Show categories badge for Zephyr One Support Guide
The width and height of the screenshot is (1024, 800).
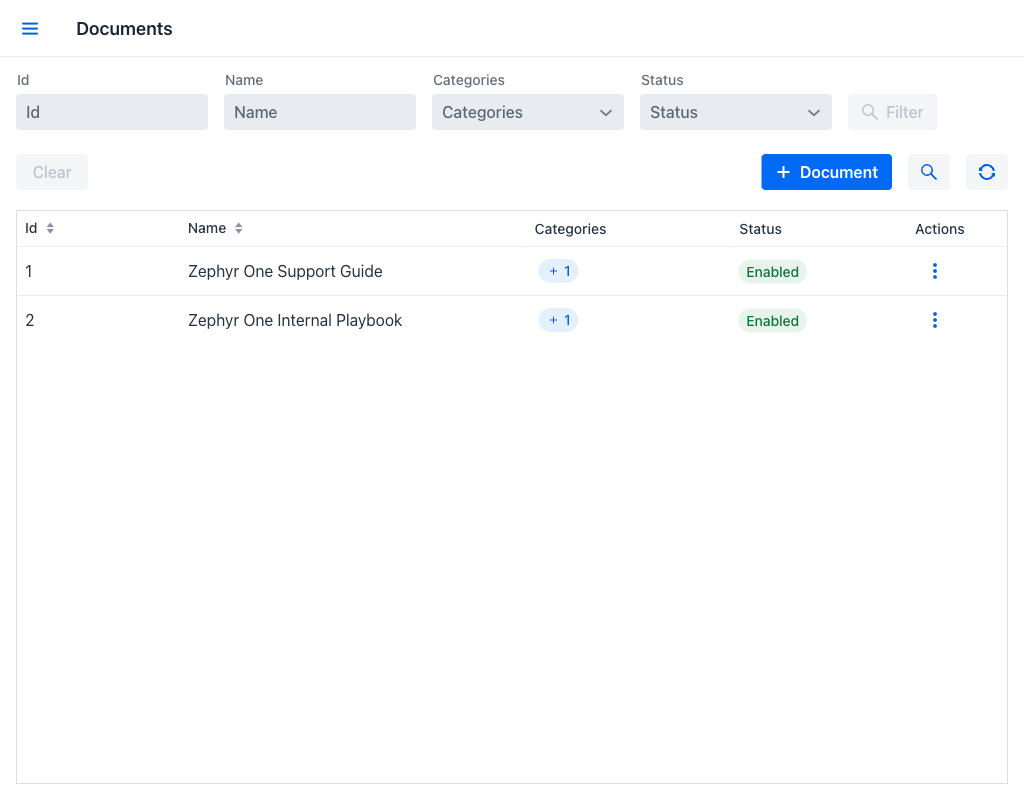[x=558, y=271]
